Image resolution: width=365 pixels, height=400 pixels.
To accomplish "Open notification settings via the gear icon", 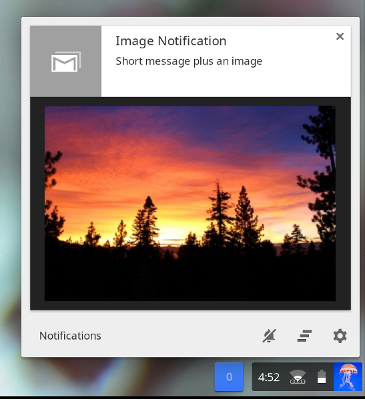I will [340, 336].
